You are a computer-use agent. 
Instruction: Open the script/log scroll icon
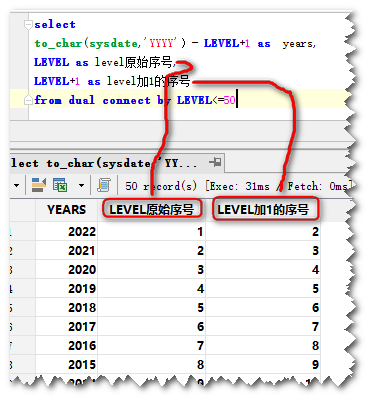(x=104, y=185)
